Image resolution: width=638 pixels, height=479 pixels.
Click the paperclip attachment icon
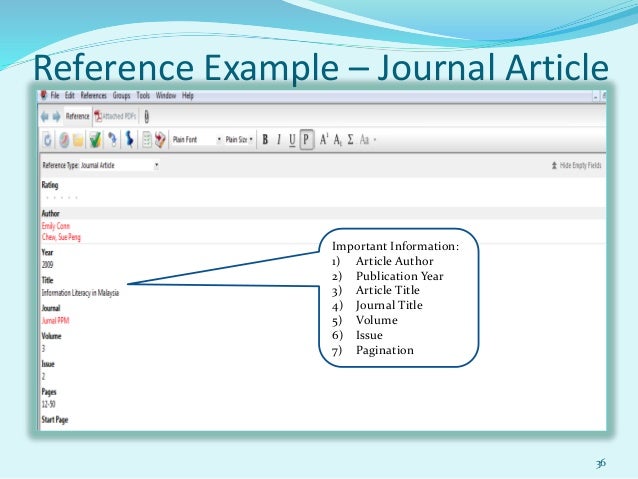click(x=146, y=117)
